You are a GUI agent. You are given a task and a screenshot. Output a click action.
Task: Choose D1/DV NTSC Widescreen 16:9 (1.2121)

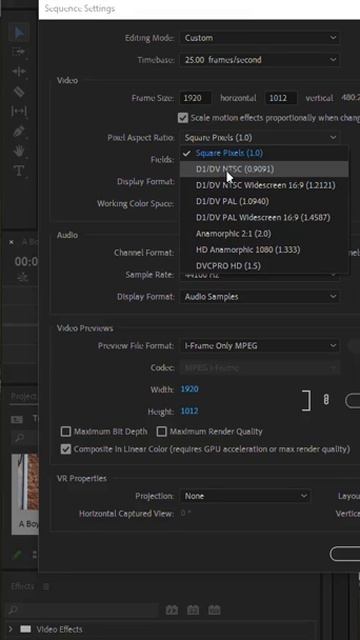click(264, 185)
